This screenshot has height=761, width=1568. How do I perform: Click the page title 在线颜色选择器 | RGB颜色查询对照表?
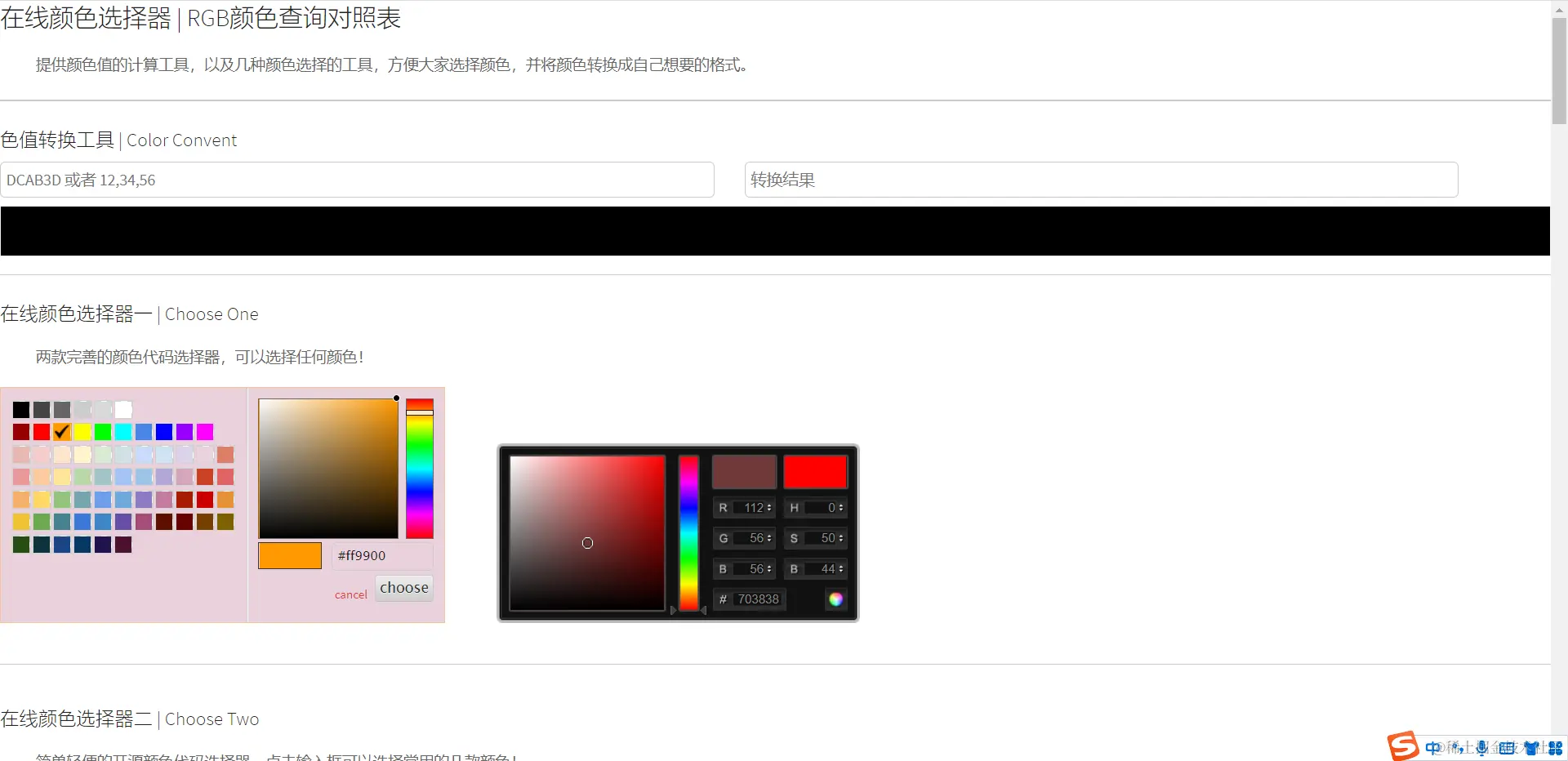click(x=200, y=18)
